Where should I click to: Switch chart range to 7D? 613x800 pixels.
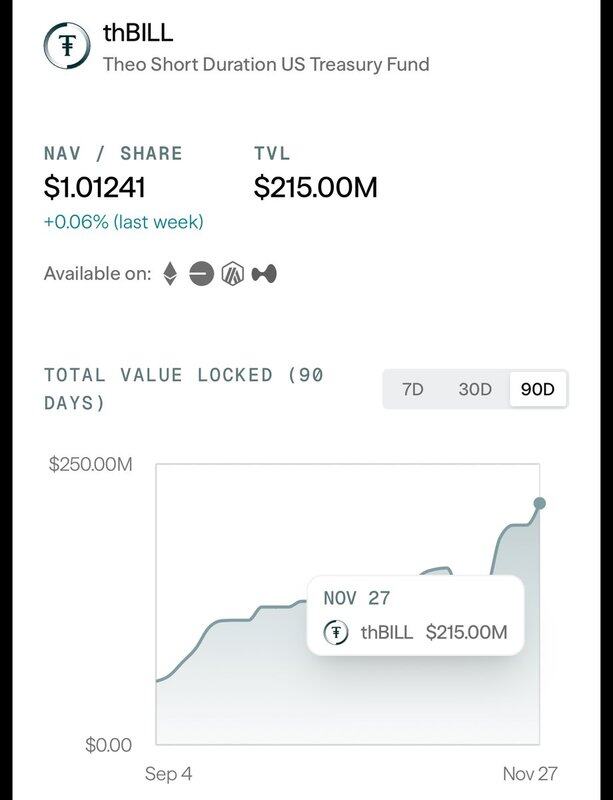pos(413,389)
